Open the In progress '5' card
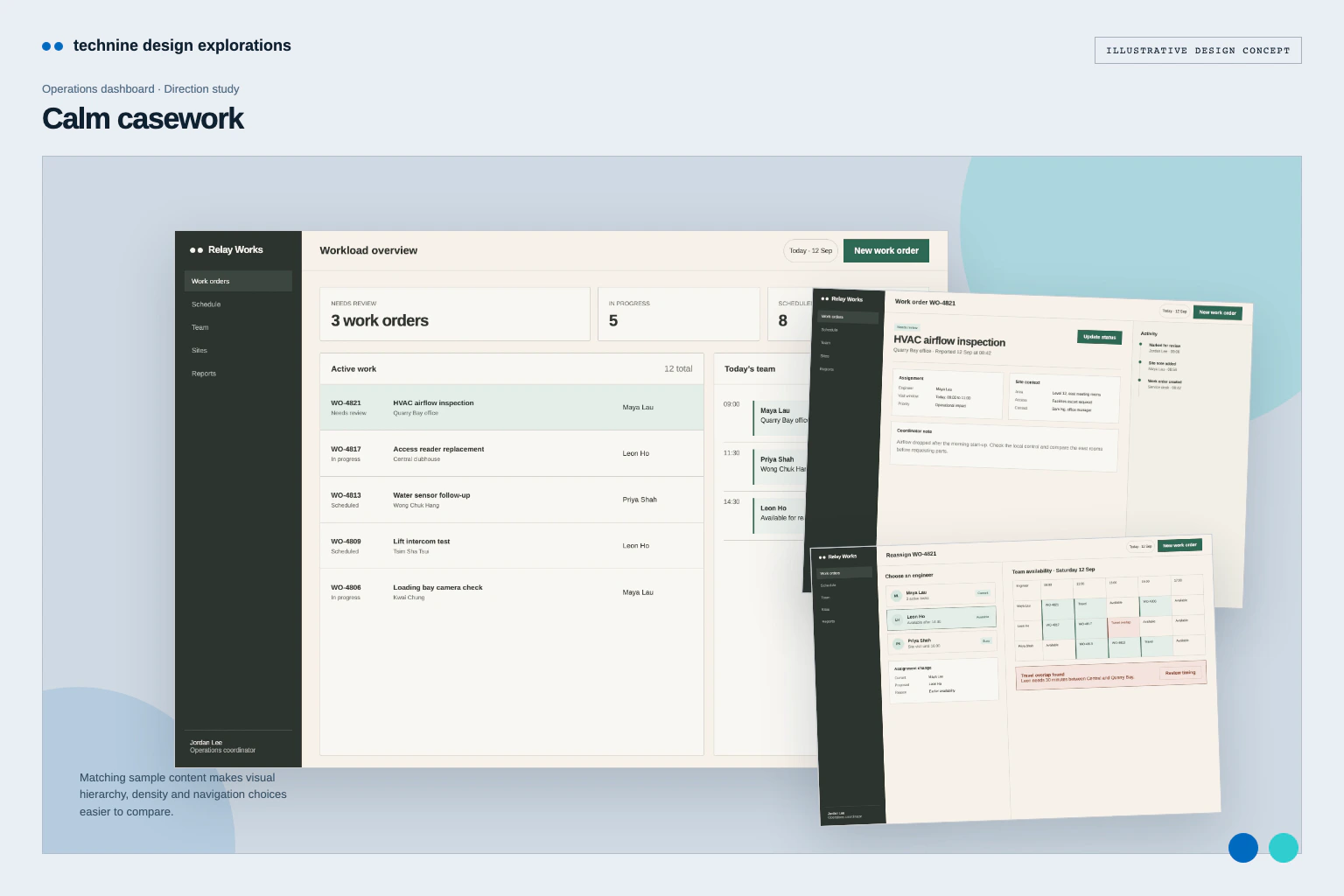Screen dimensions: 1344x896 coord(679,314)
